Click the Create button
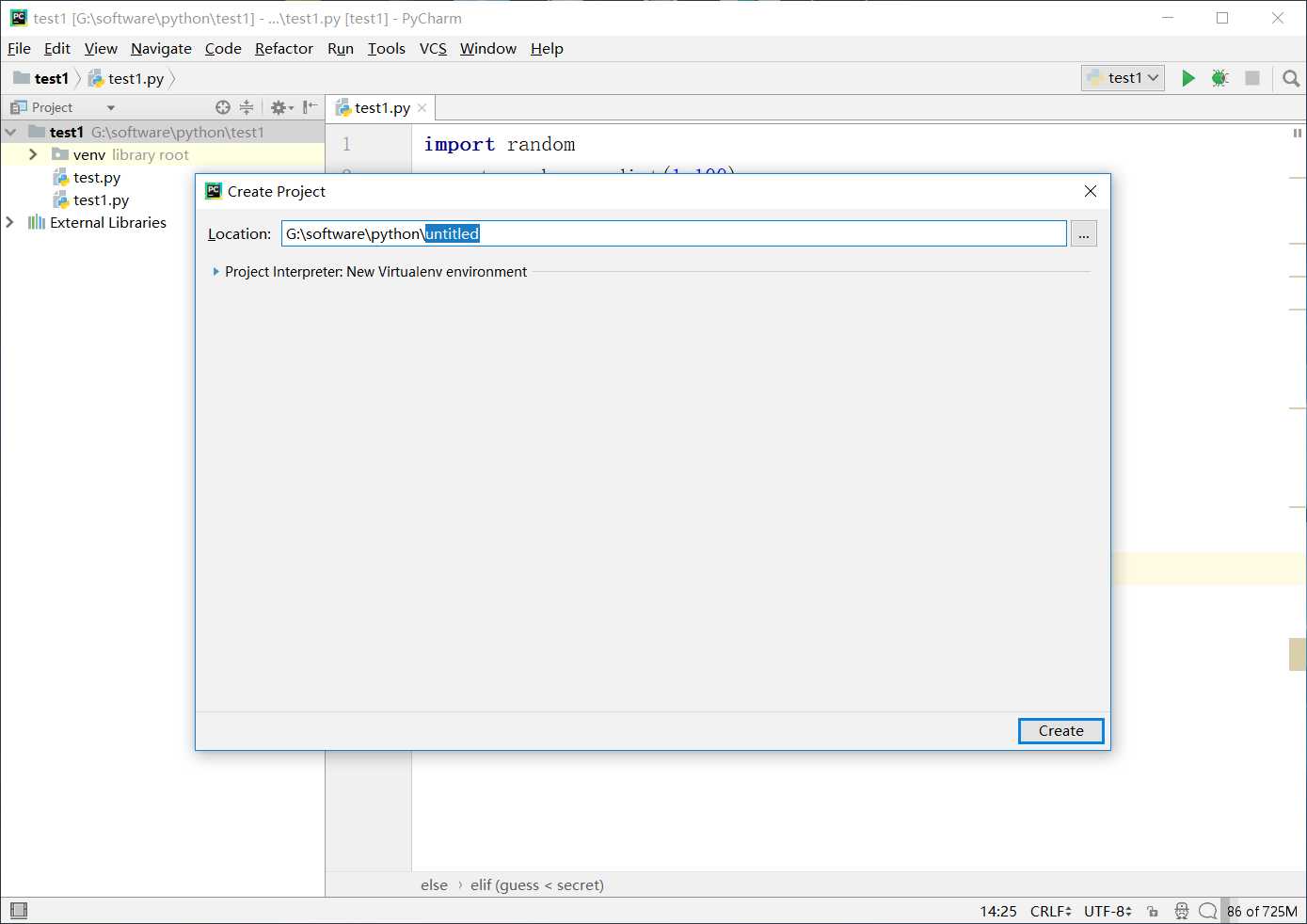The width and height of the screenshot is (1307, 924). coord(1061,731)
